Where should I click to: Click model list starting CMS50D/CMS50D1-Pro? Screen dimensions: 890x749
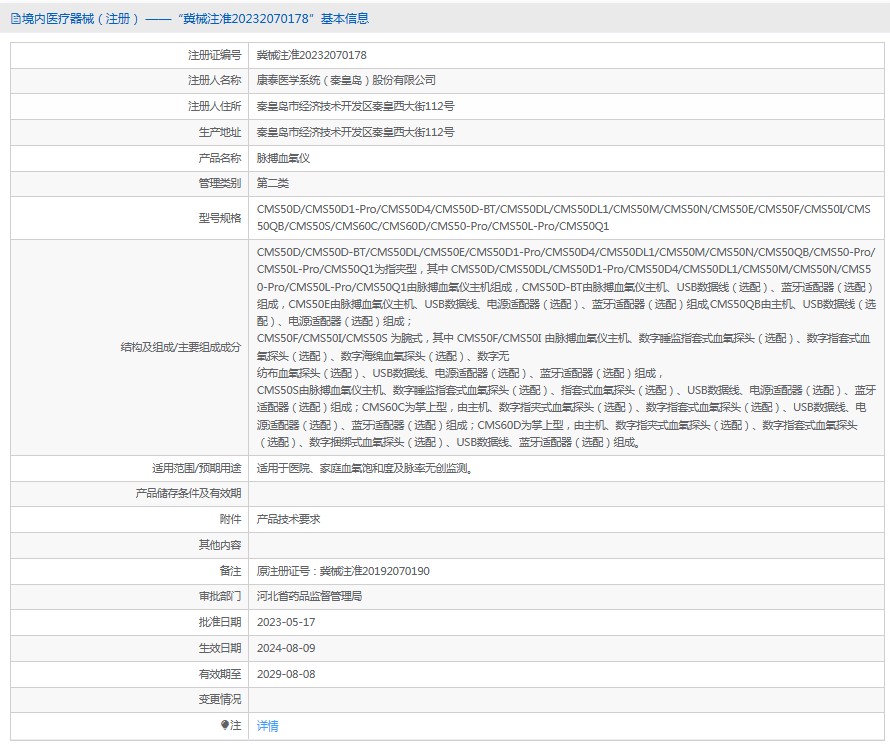564,217
